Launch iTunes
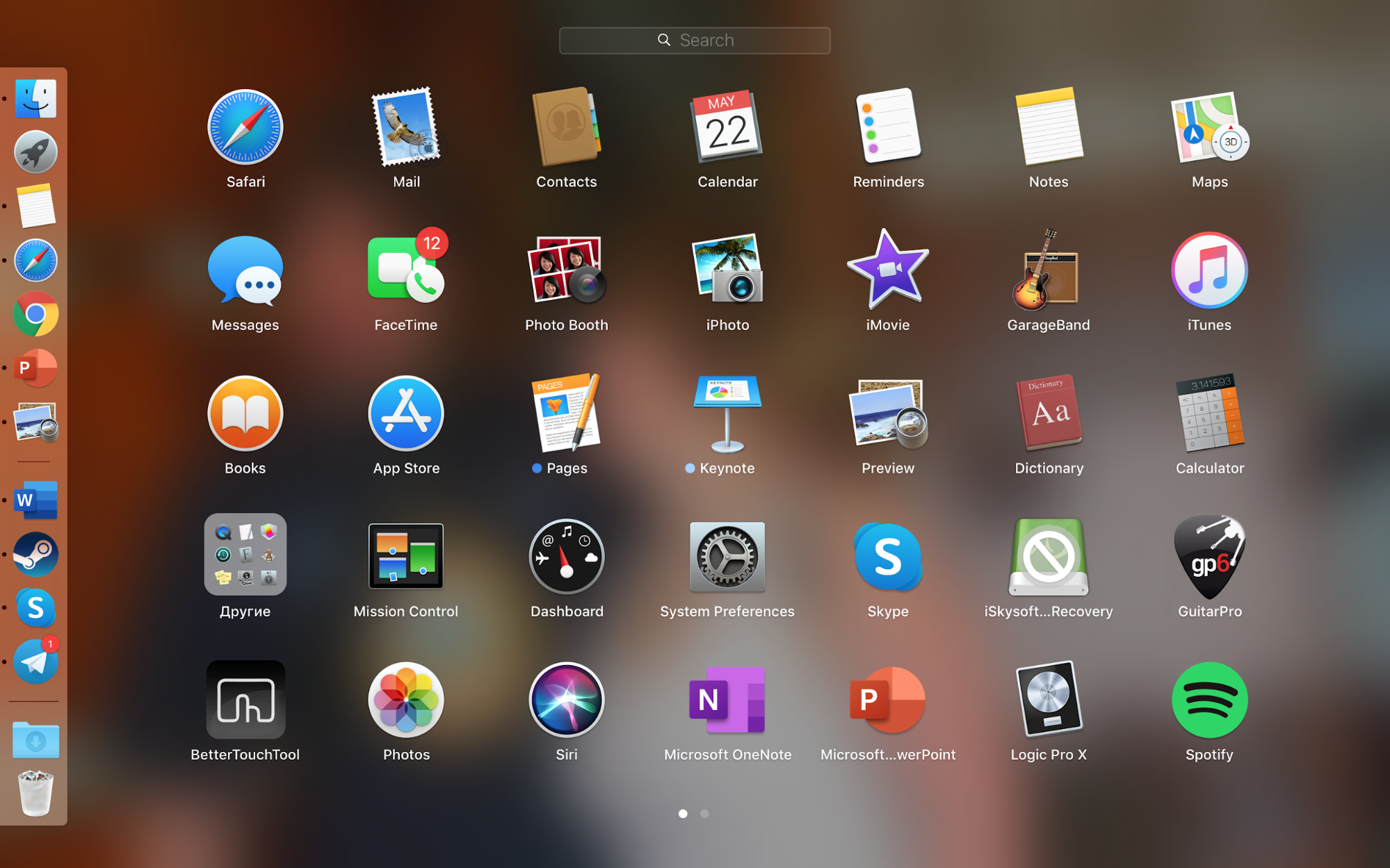The width and height of the screenshot is (1390, 868). [1209, 270]
